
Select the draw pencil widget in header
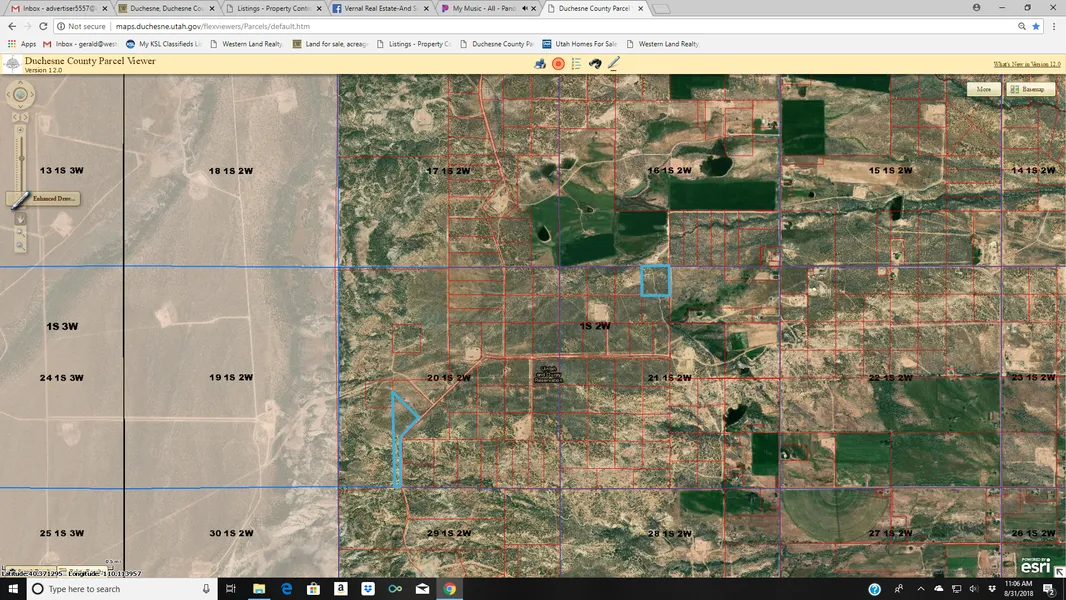[614, 64]
